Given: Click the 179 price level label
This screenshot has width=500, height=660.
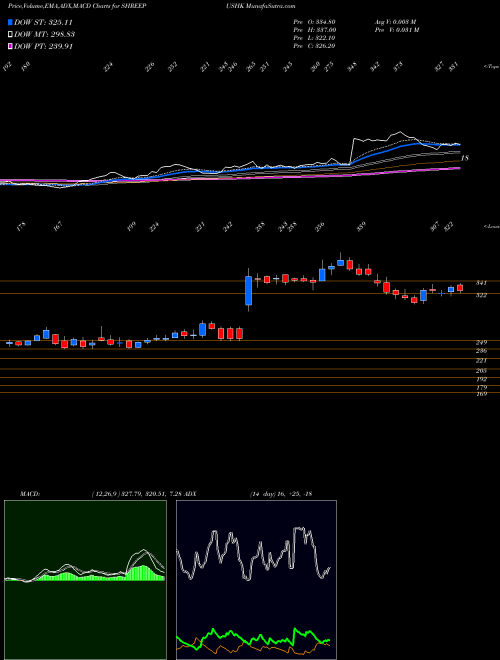Looking at the screenshot, I should (x=481, y=388).
